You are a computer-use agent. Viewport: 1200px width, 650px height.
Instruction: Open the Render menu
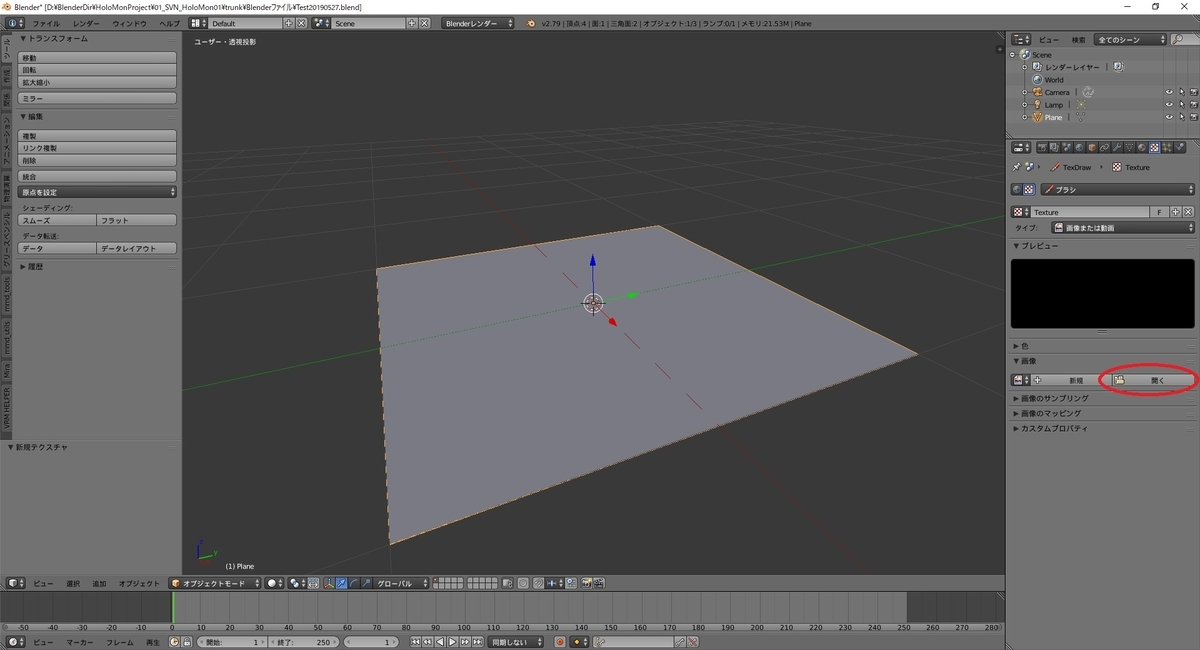[x=86, y=22]
